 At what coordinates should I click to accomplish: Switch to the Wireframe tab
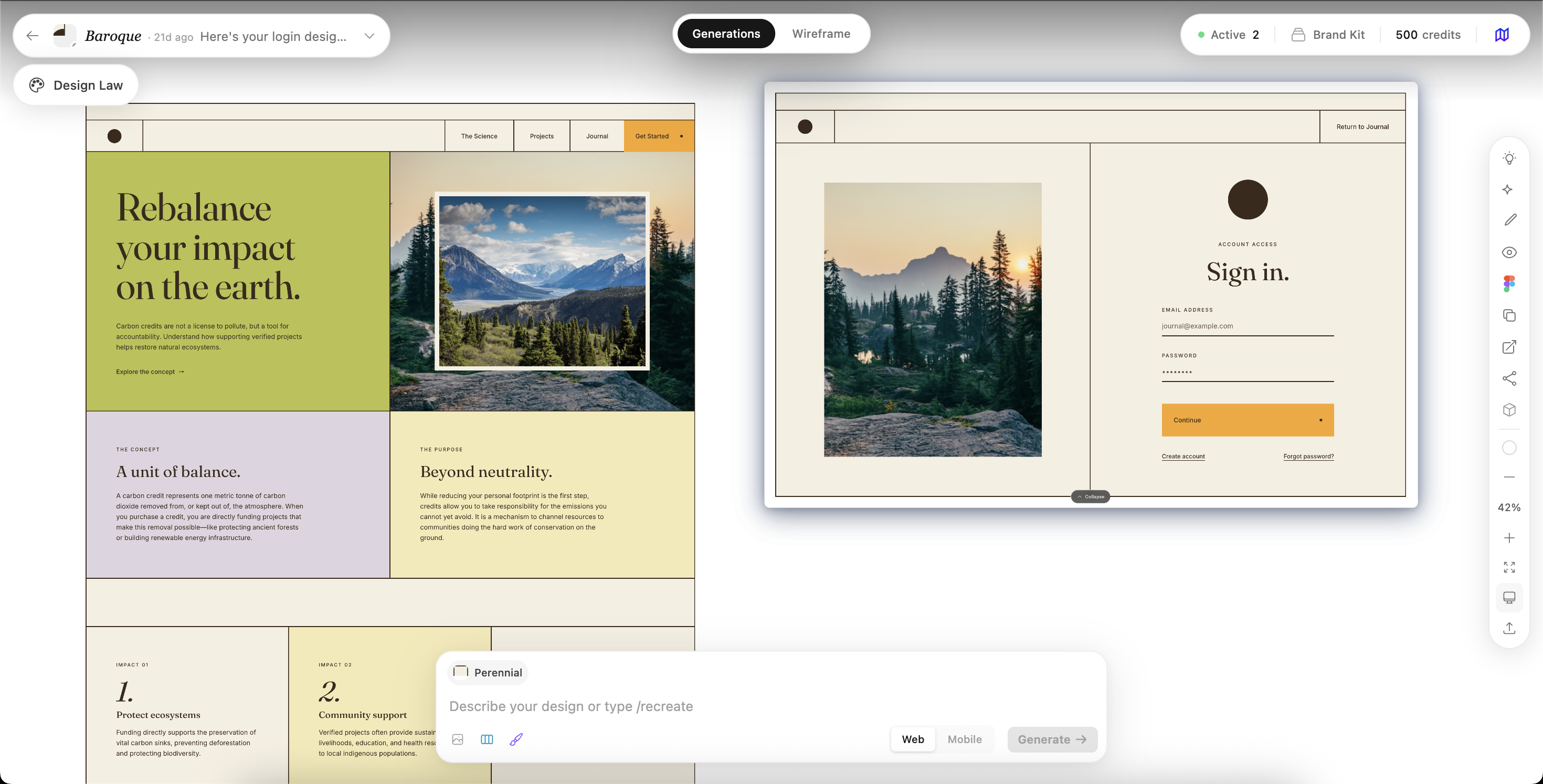coord(821,34)
